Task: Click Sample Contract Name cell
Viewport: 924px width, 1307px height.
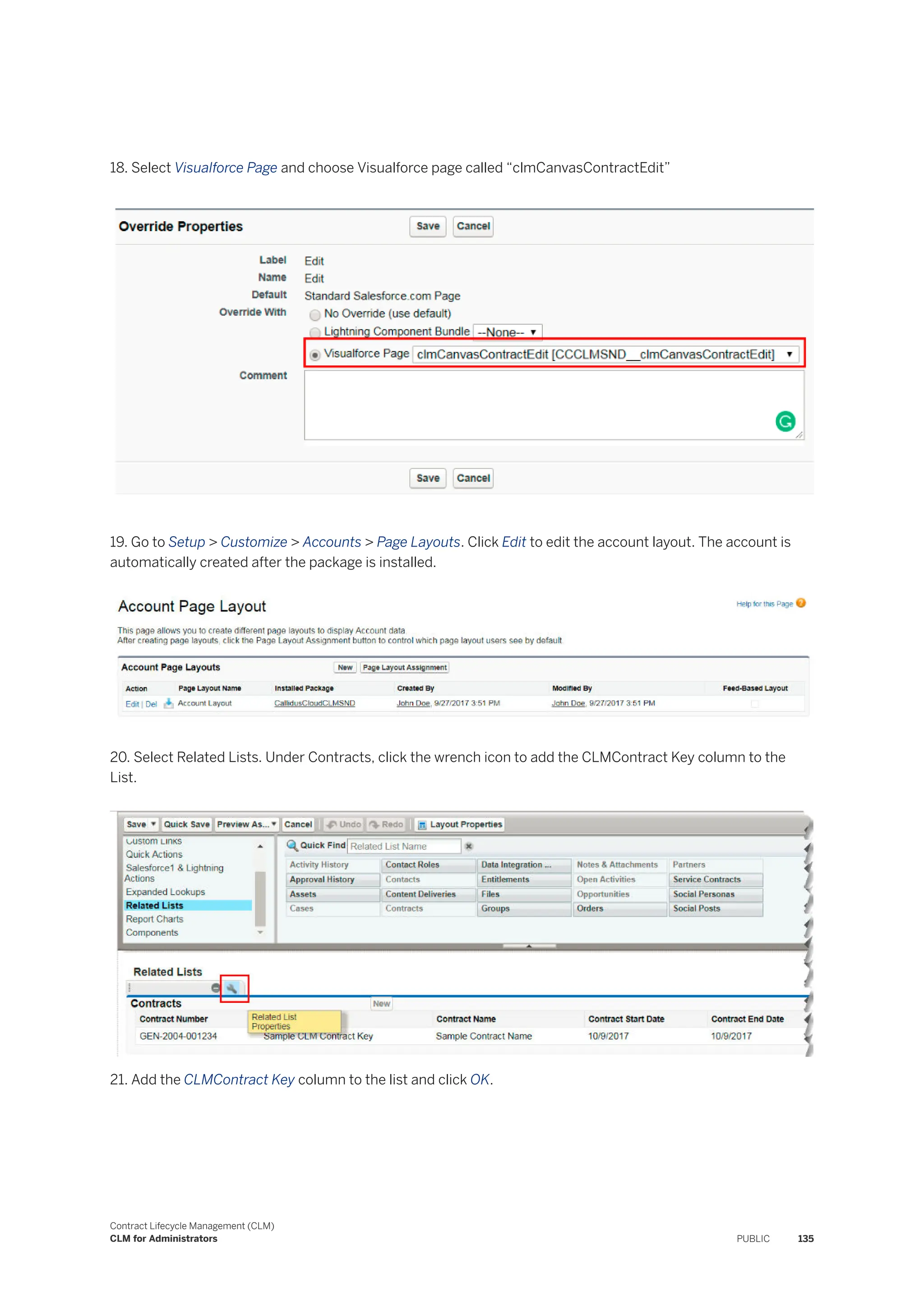Action: tap(484, 1036)
